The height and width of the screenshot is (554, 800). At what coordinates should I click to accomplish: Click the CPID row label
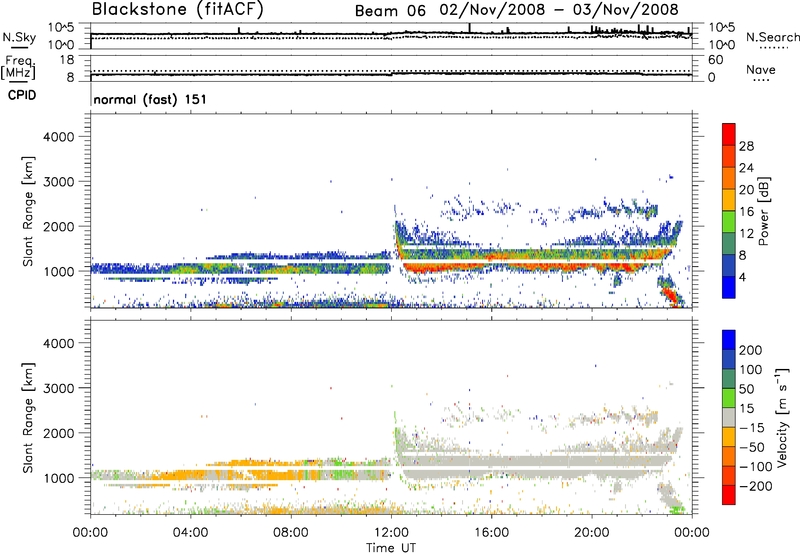pos(22,95)
